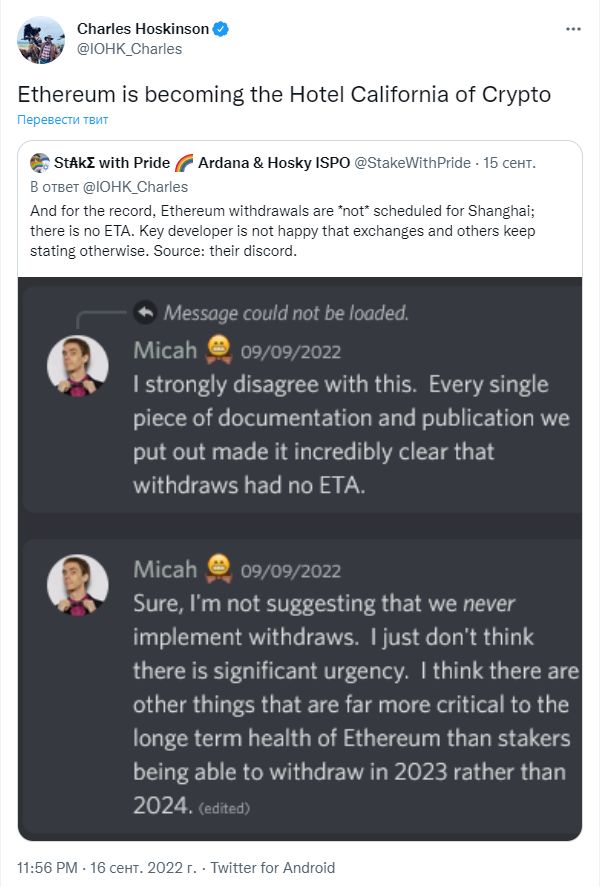The image size is (604, 887).
Task: Click the @StakeWithPride handle in the quoted tweet
Action: (x=412, y=163)
